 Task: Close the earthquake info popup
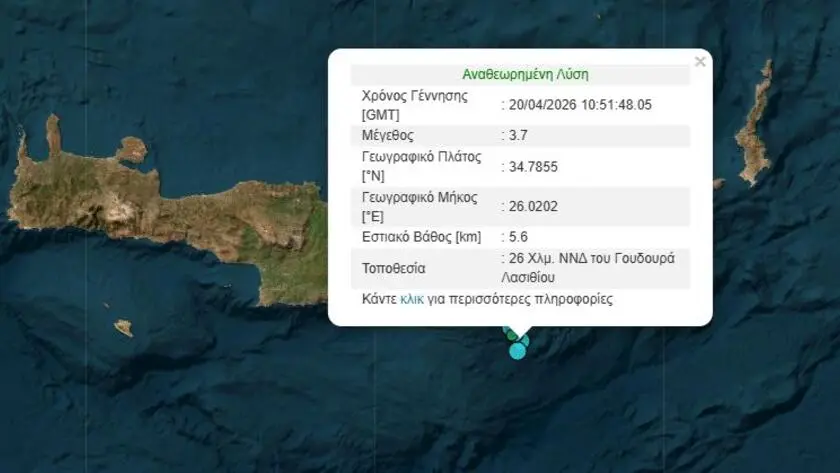click(x=700, y=62)
